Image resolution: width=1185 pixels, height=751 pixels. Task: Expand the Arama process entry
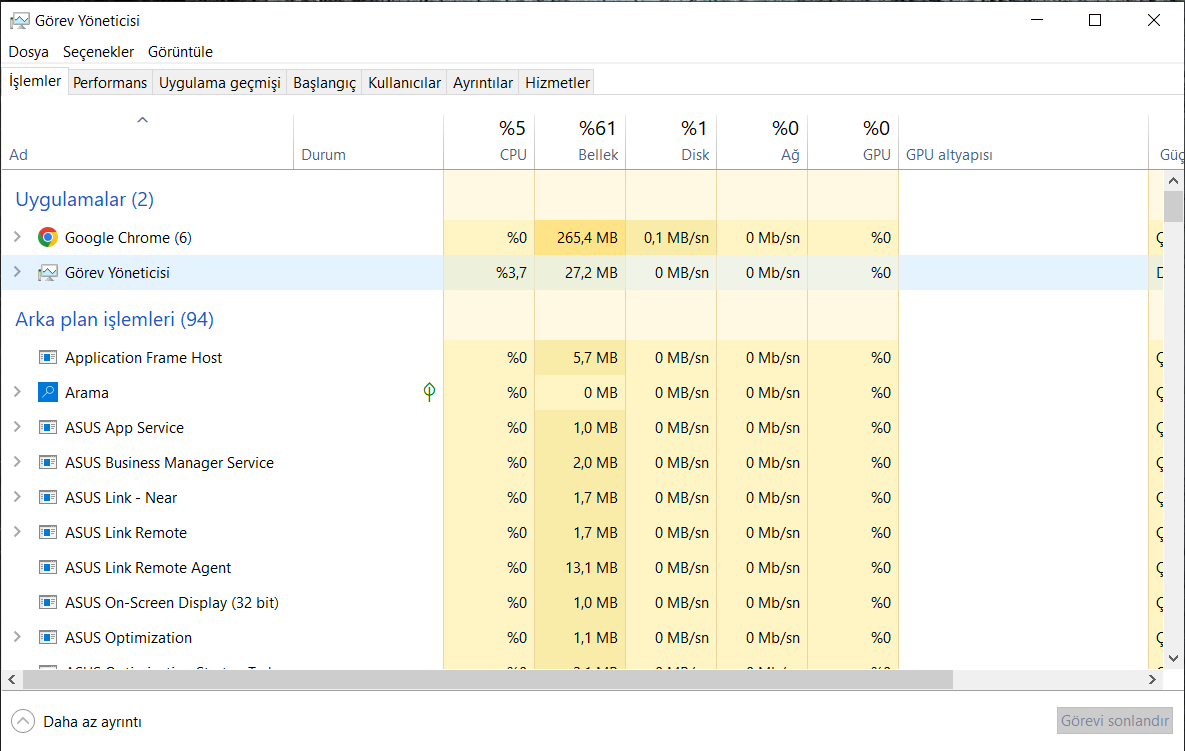tap(17, 393)
